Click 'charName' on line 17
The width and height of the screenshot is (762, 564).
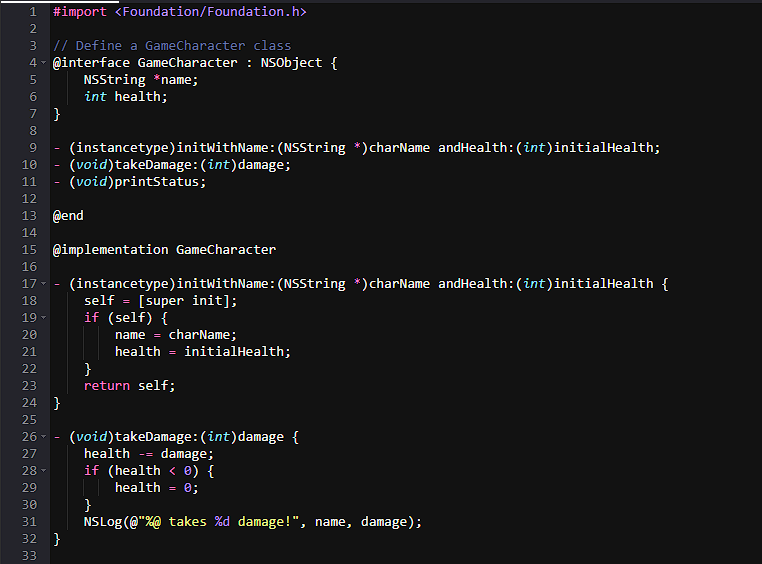pyautogui.click(x=399, y=284)
